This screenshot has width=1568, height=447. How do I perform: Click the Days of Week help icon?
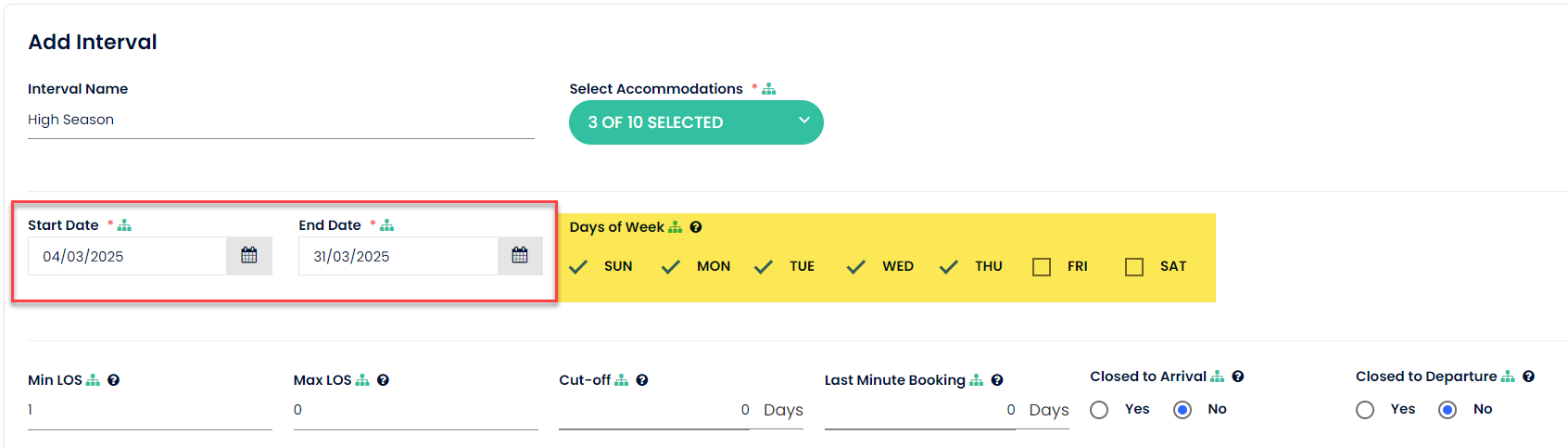(696, 227)
